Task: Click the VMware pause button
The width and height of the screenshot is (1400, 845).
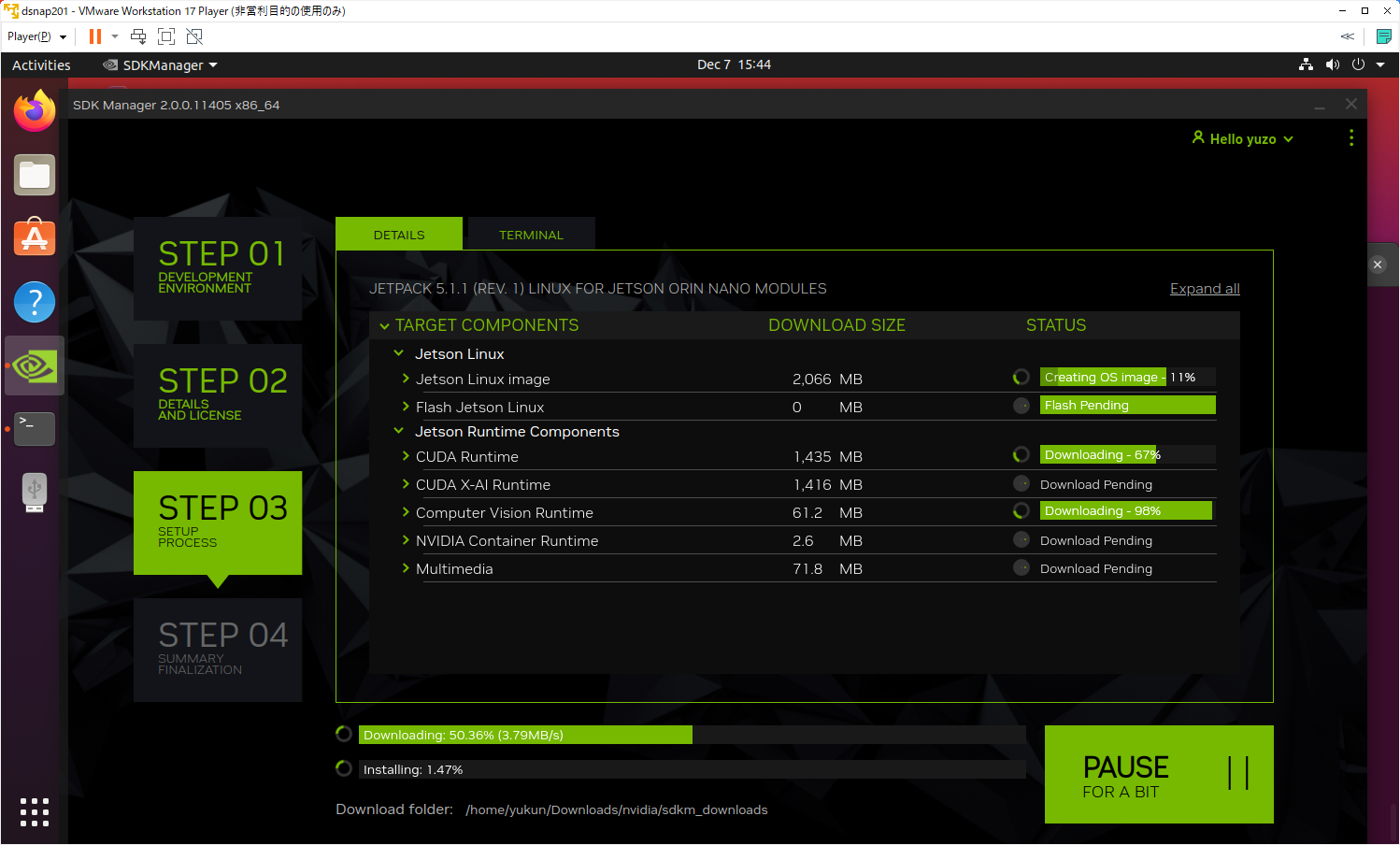Action: click(x=95, y=36)
